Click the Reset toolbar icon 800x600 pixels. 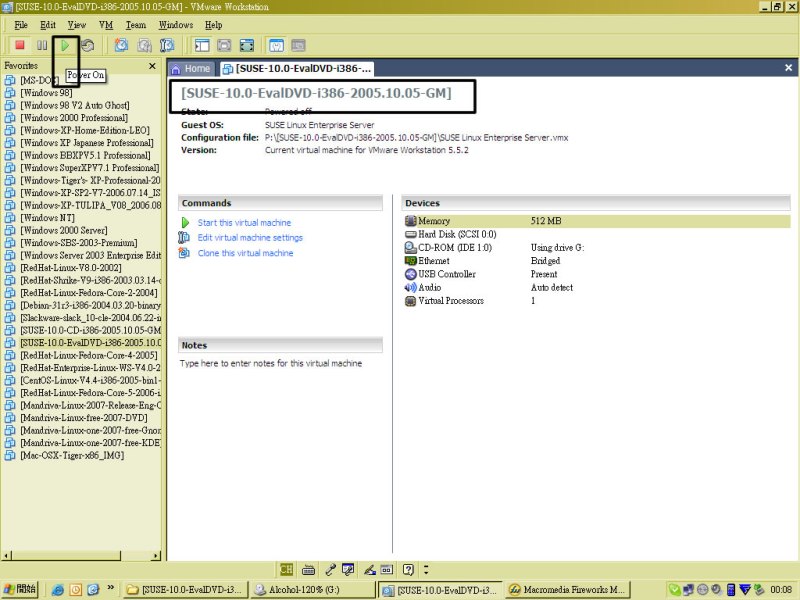[88, 45]
